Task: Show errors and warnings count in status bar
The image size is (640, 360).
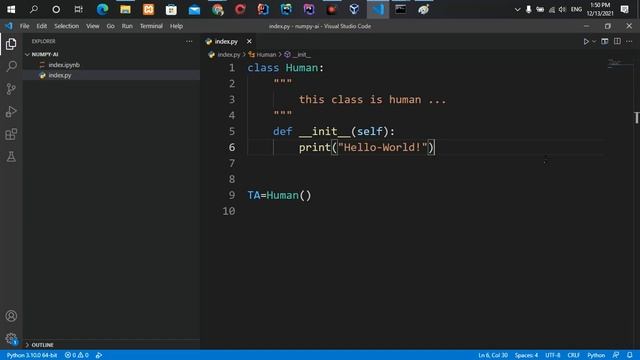Action: [x=77, y=355]
